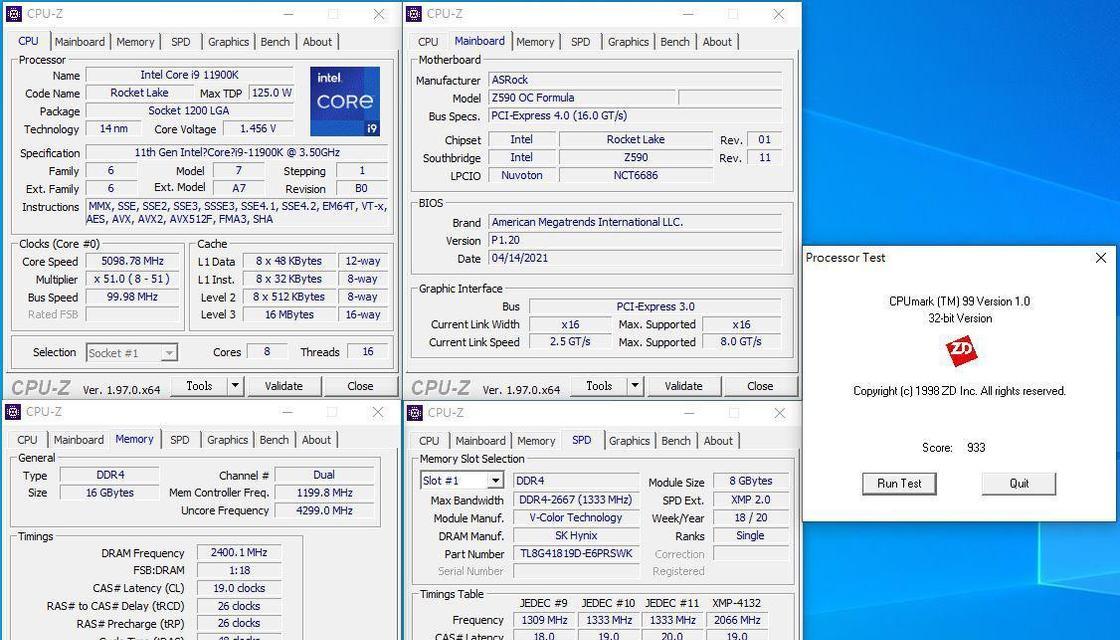Click Tools button in the Mainboard window

click(x=599, y=386)
